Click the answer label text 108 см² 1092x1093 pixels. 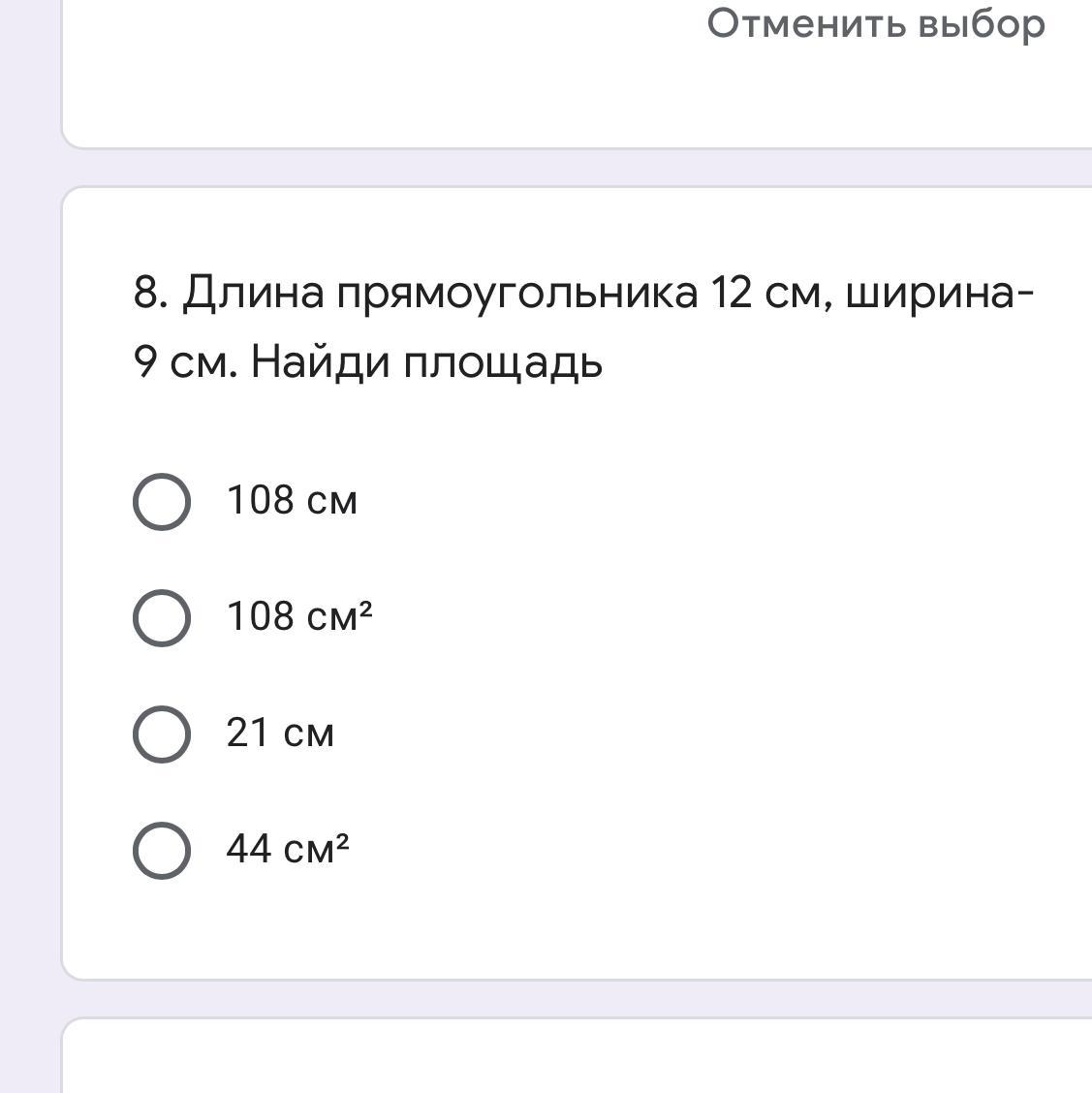(x=299, y=617)
